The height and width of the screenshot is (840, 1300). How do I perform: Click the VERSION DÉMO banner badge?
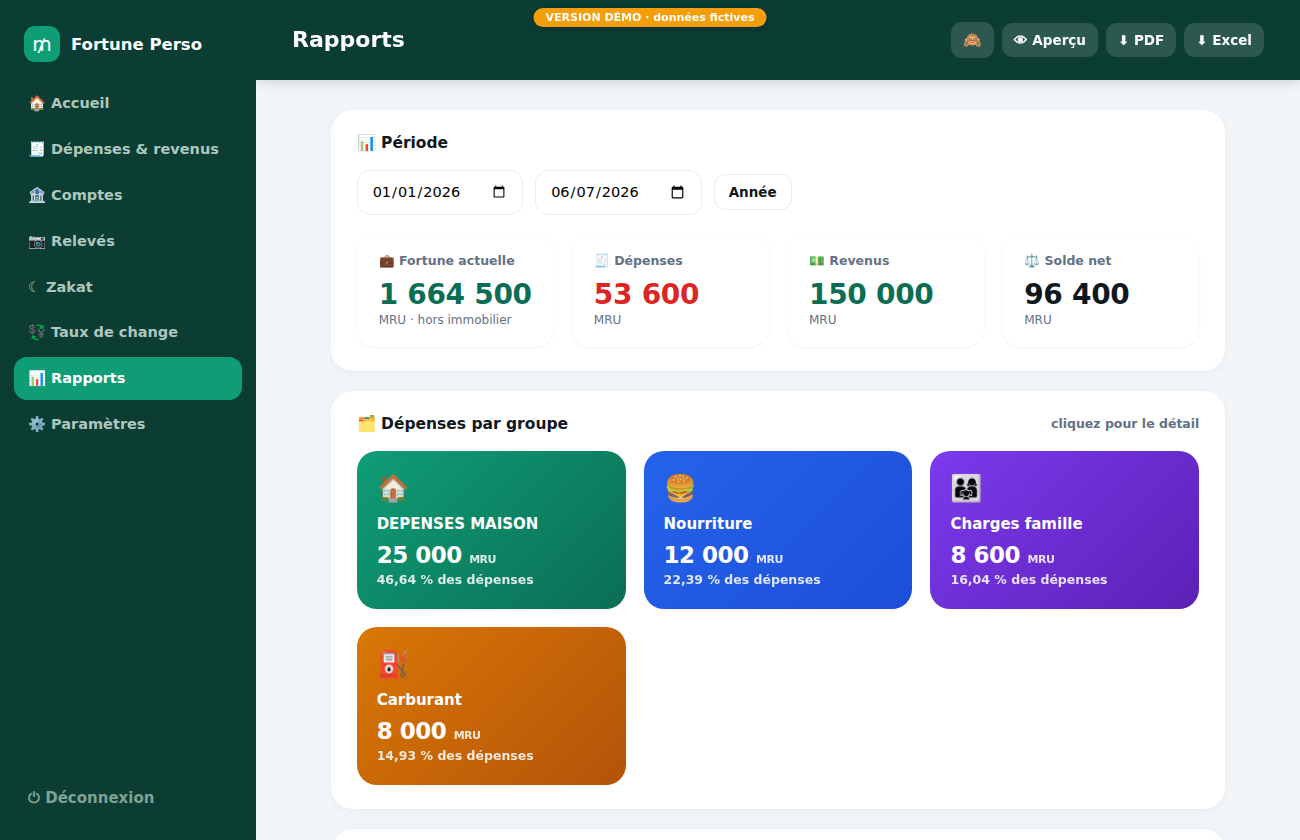click(x=650, y=17)
